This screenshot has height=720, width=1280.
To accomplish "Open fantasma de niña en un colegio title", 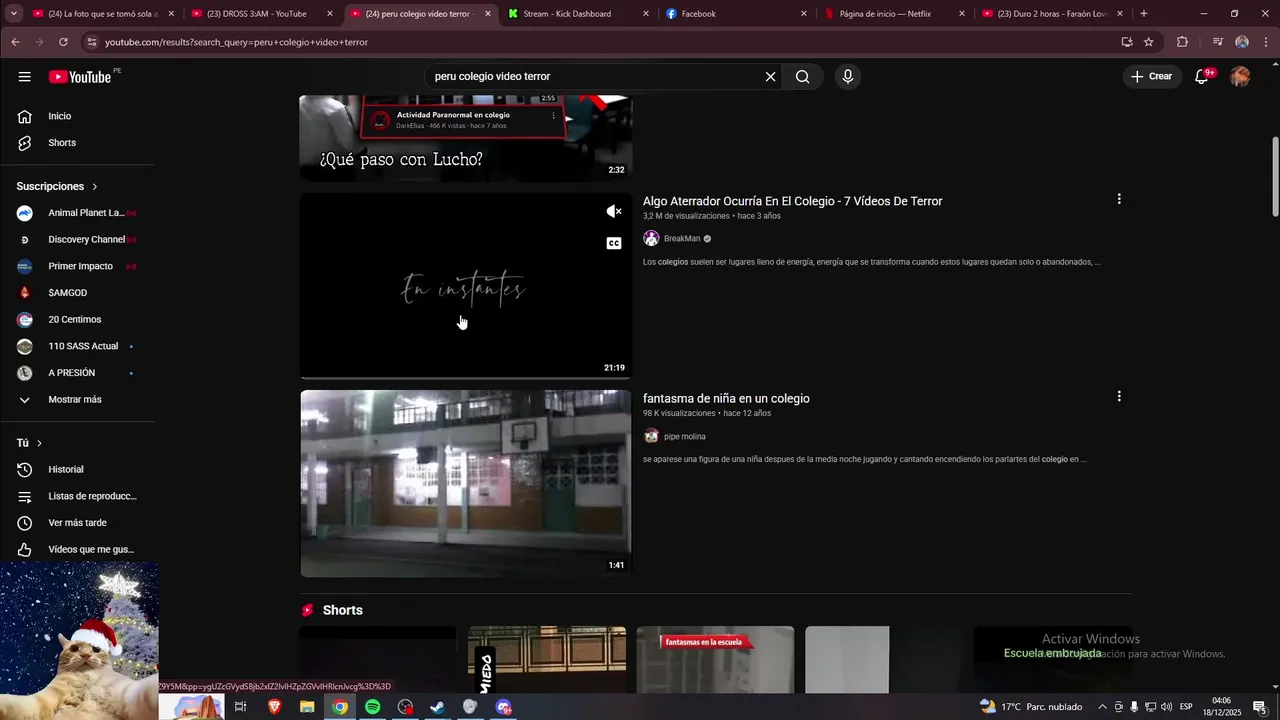I will pyautogui.click(x=726, y=398).
